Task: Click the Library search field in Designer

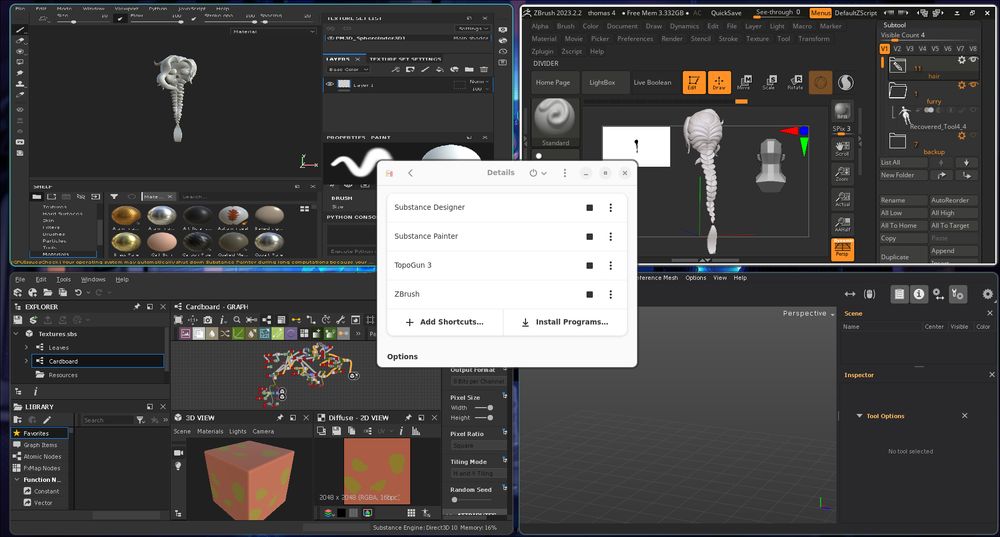Action: 107,420
